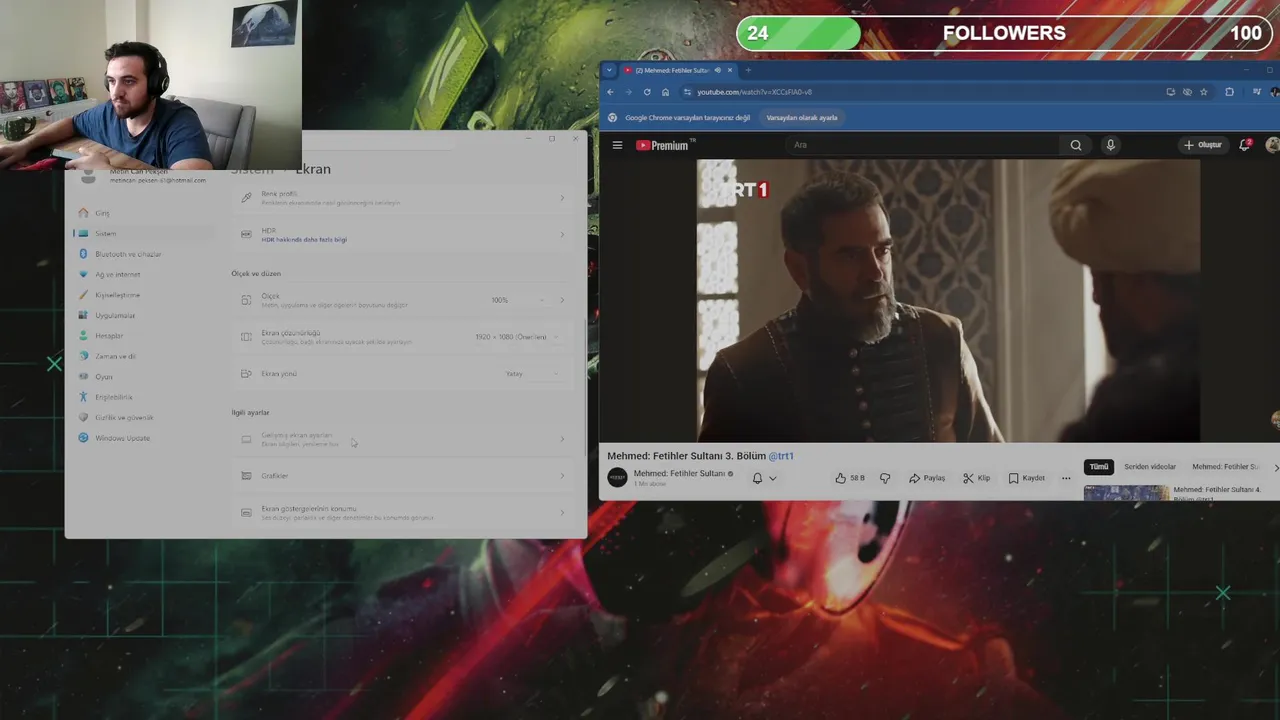Image resolution: width=1280 pixels, height=720 pixels.
Task: Open Windows Update in Settings sidebar
Action: pos(142,438)
